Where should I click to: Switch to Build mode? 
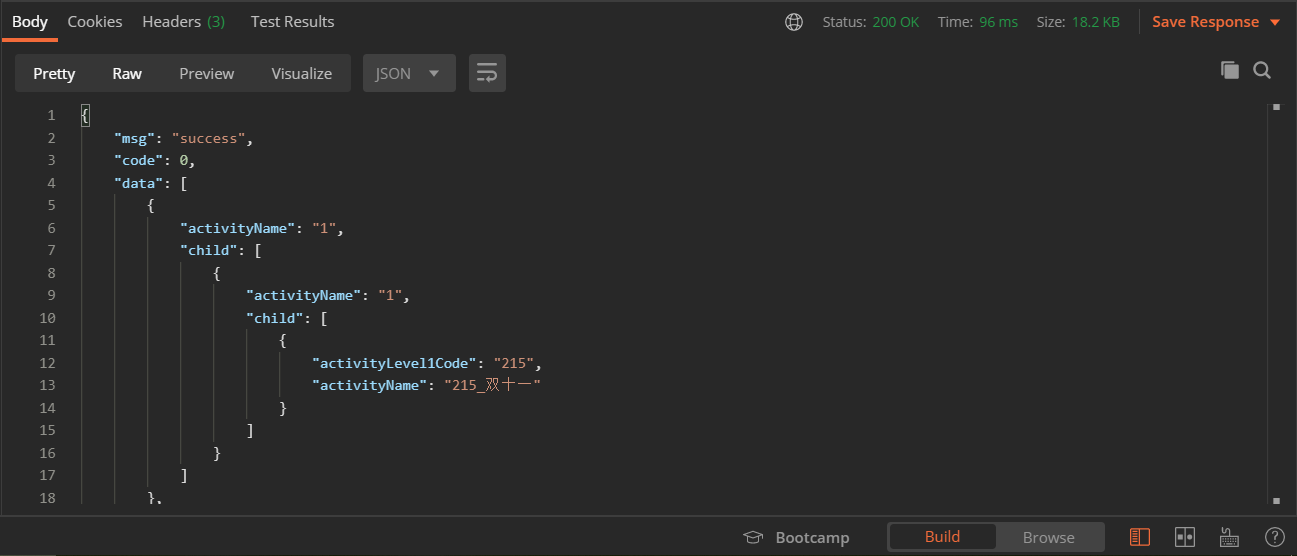942,537
